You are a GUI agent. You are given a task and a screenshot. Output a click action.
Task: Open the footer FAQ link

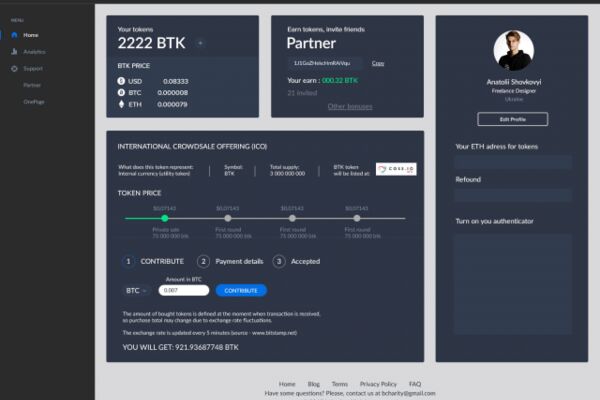(x=415, y=384)
